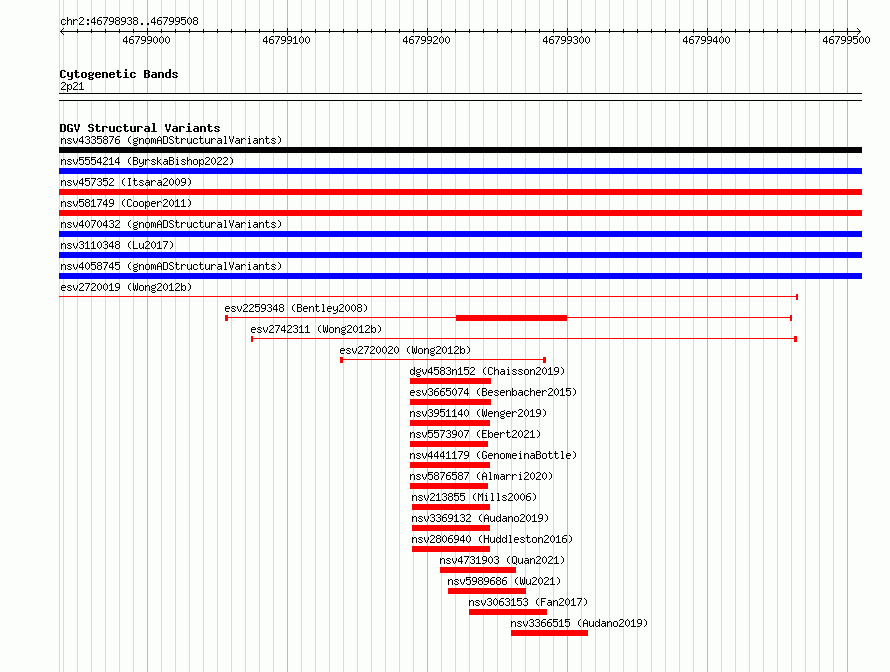Click the nsv3366515 red bar
The width and height of the screenshot is (890, 672).
[549, 633]
